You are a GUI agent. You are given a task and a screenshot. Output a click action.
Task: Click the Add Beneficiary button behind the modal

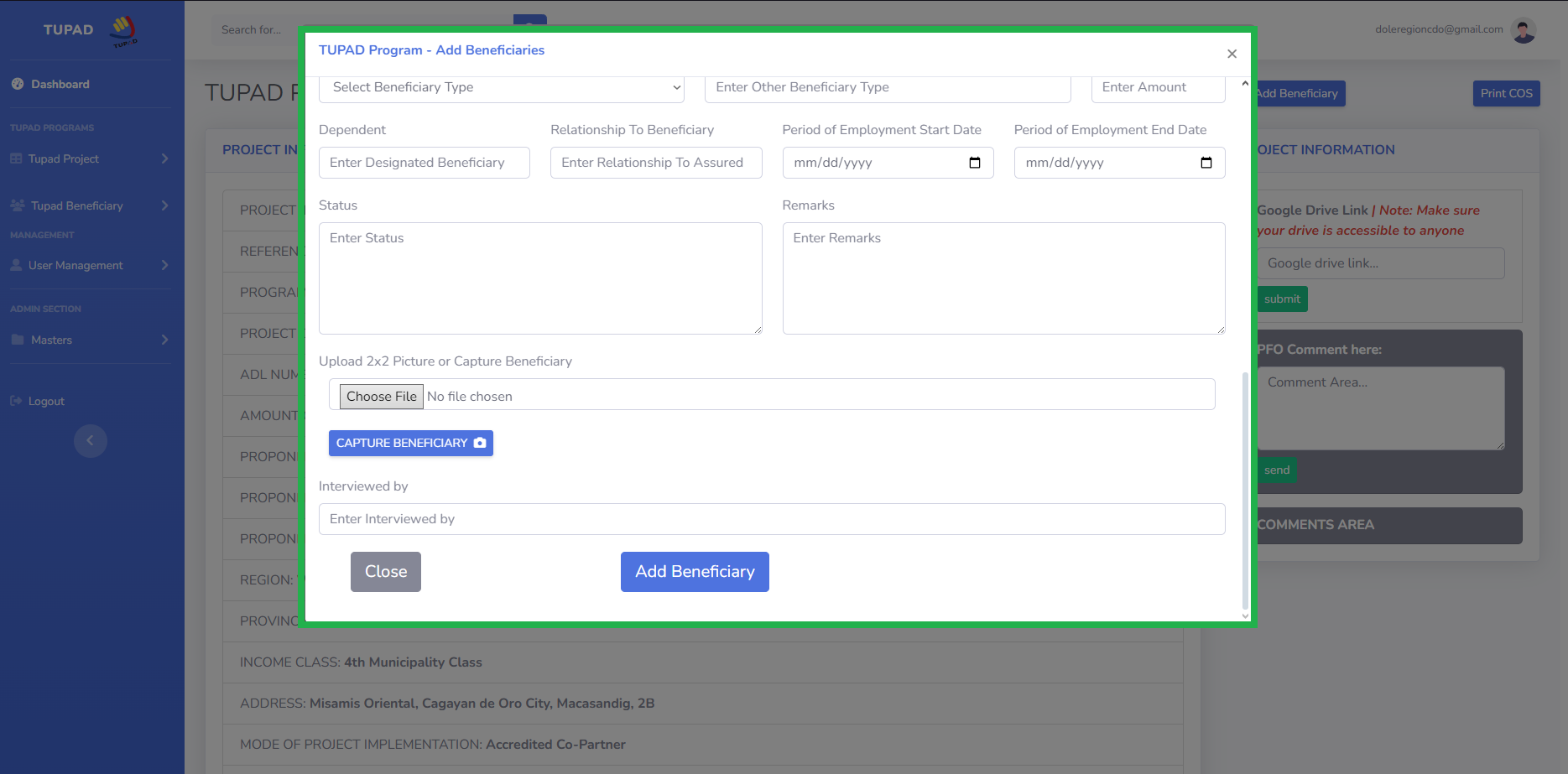tap(1300, 93)
